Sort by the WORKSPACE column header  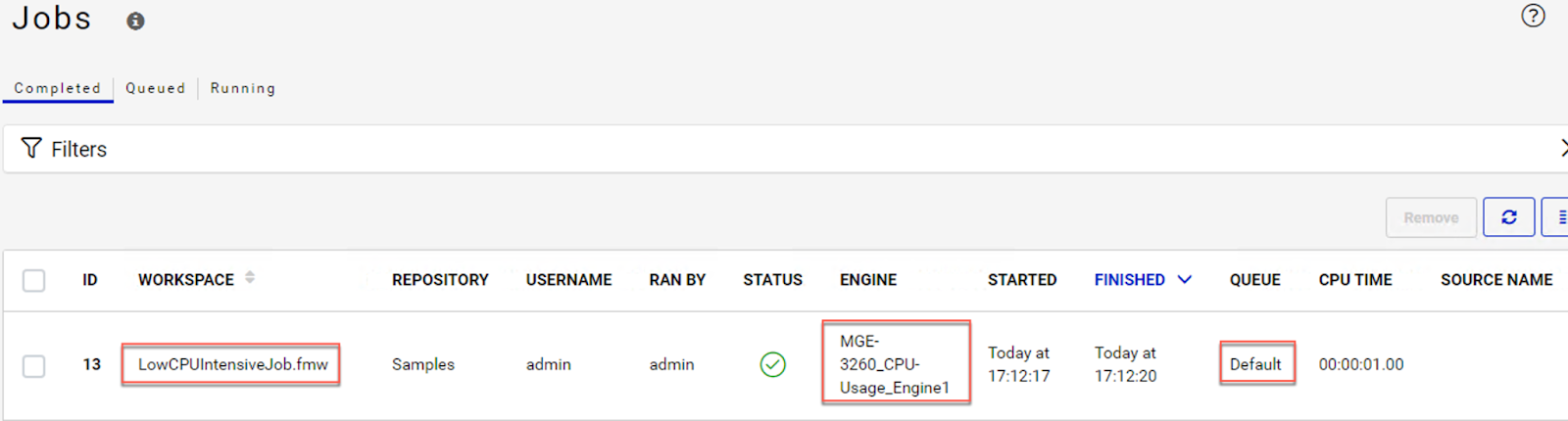tap(186, 280)
